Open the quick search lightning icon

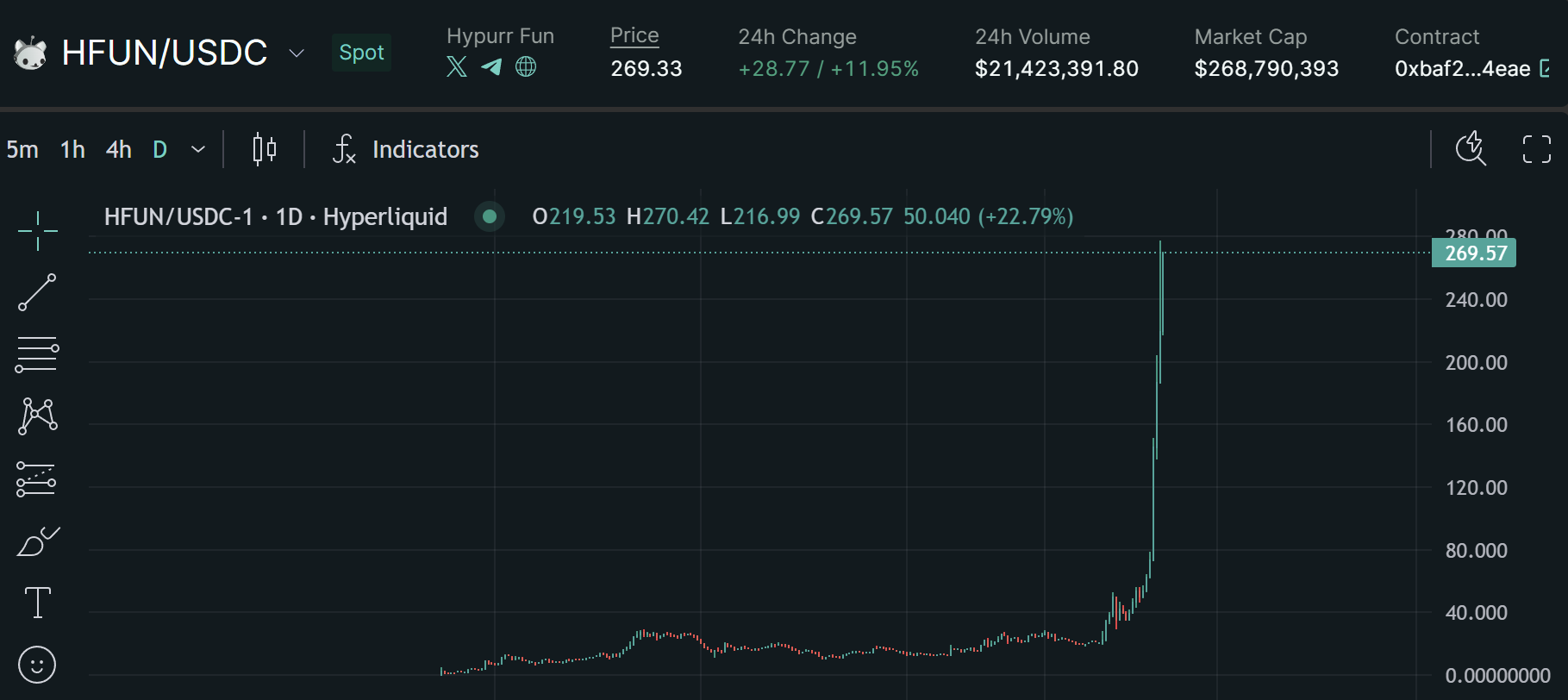1471,148
